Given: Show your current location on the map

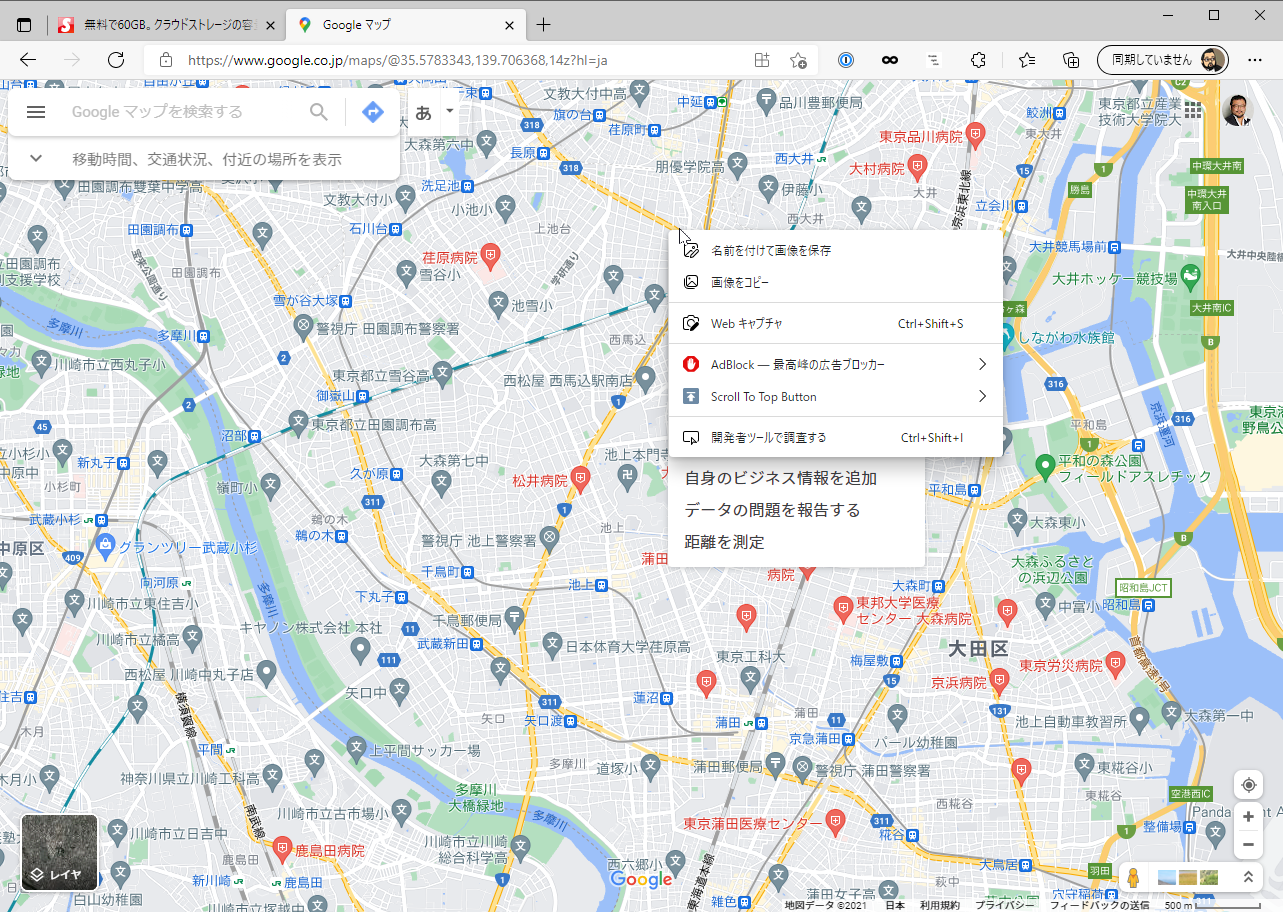Looking at the screenshot, I should click(x=1247, y=785).
